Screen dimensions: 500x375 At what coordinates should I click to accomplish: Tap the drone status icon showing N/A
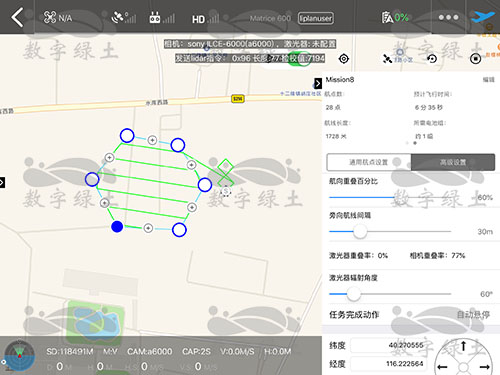58,18
